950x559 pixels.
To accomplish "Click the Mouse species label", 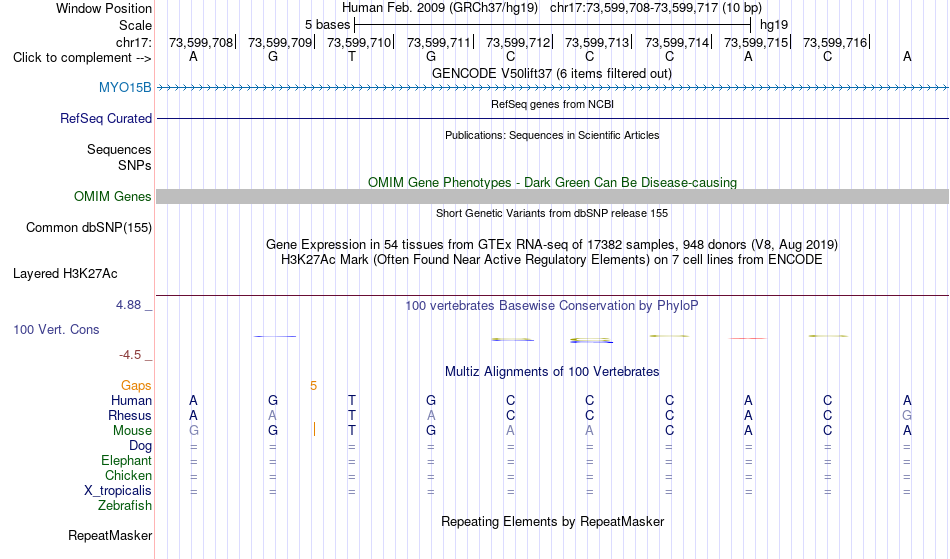I will 132,431.
